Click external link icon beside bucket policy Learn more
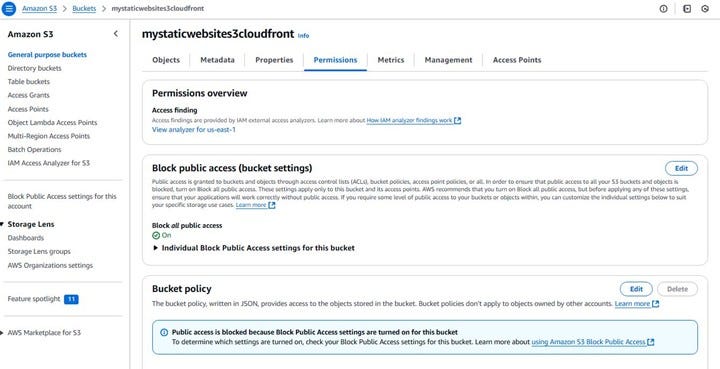The image size is (720, 369). (x=655, y=304)
